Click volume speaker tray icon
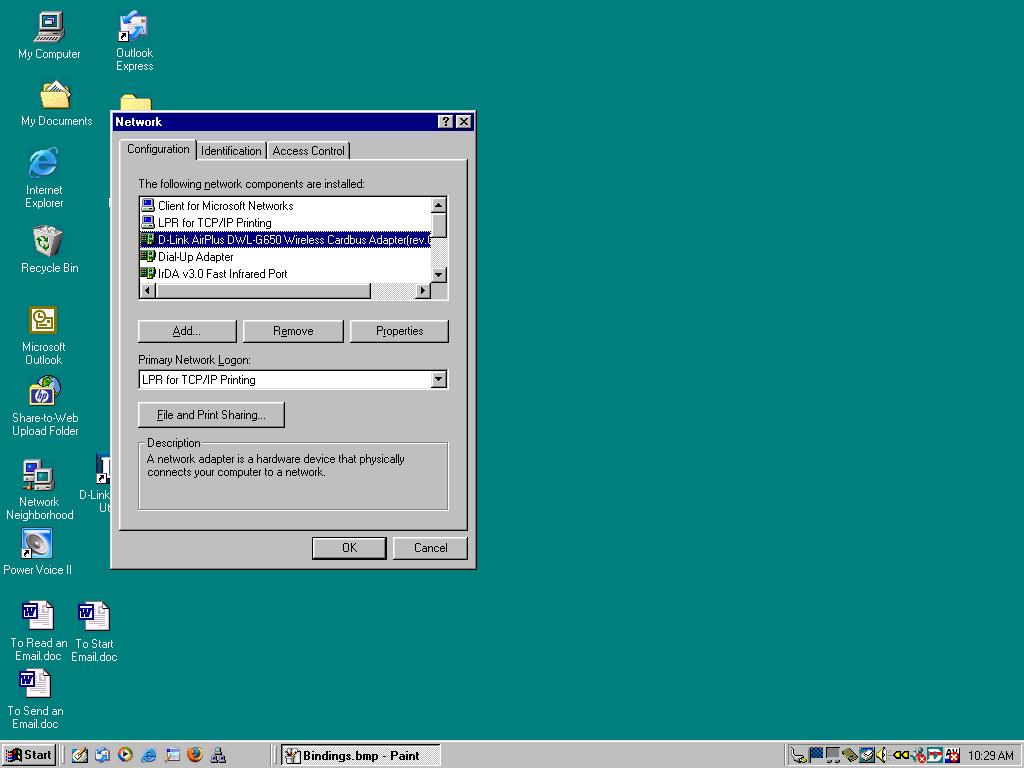This screenshot has height=768, width=1024. click(x=881, y=755)
